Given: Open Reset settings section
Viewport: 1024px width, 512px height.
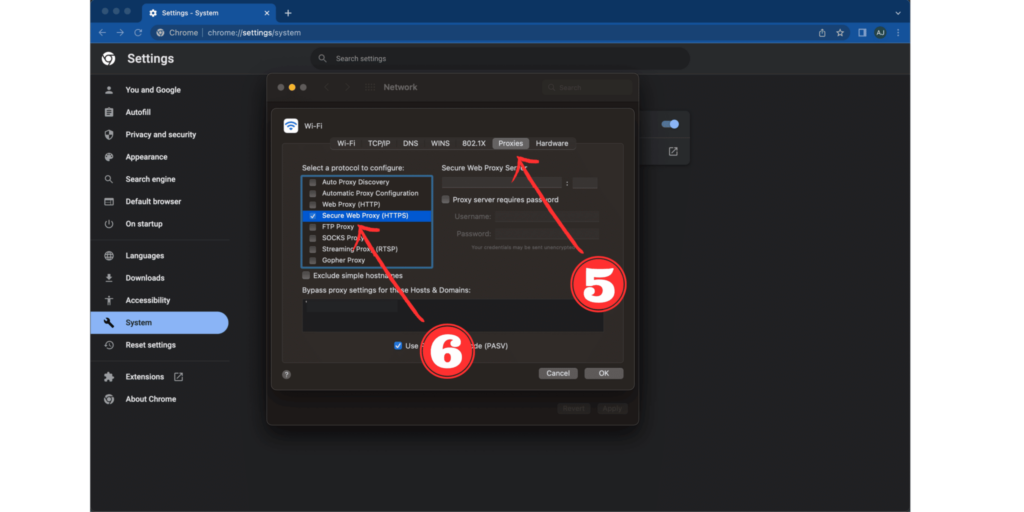Looking at the screenshot, I should [150, 345].
